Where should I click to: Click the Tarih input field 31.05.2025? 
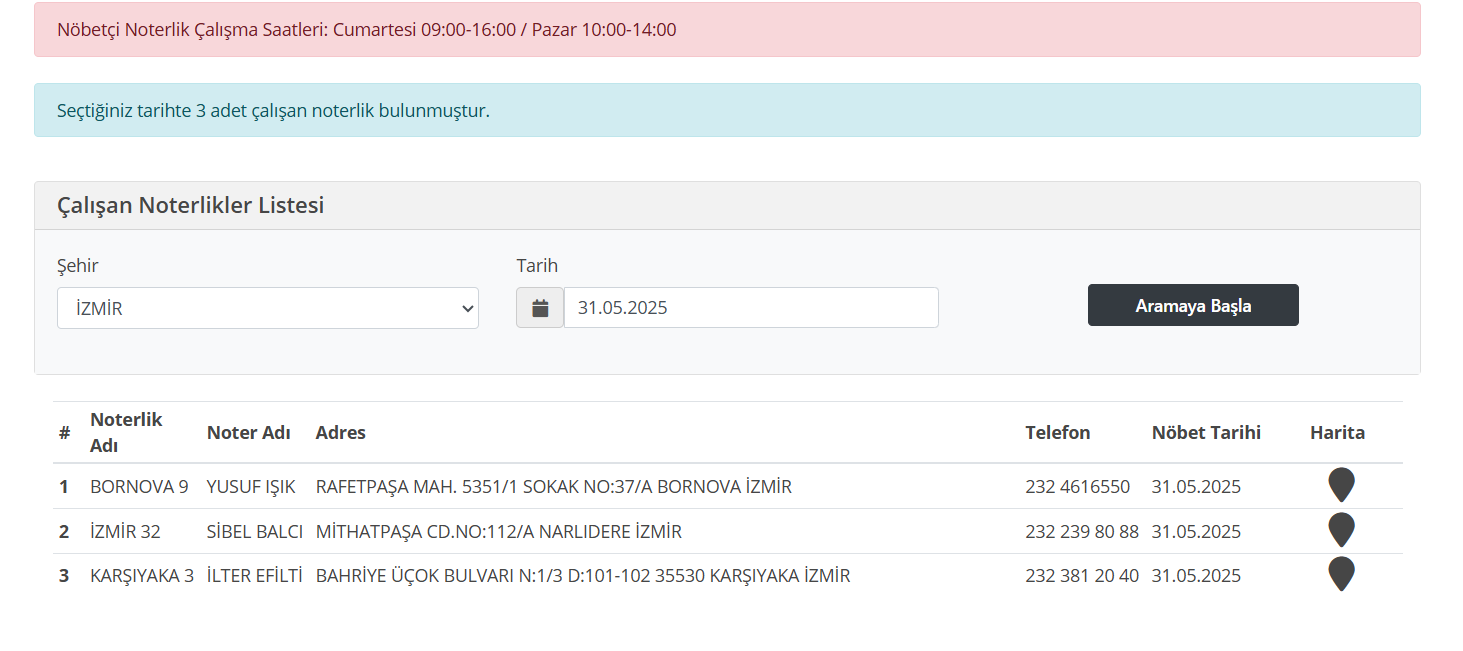click(x=751, y=308)
